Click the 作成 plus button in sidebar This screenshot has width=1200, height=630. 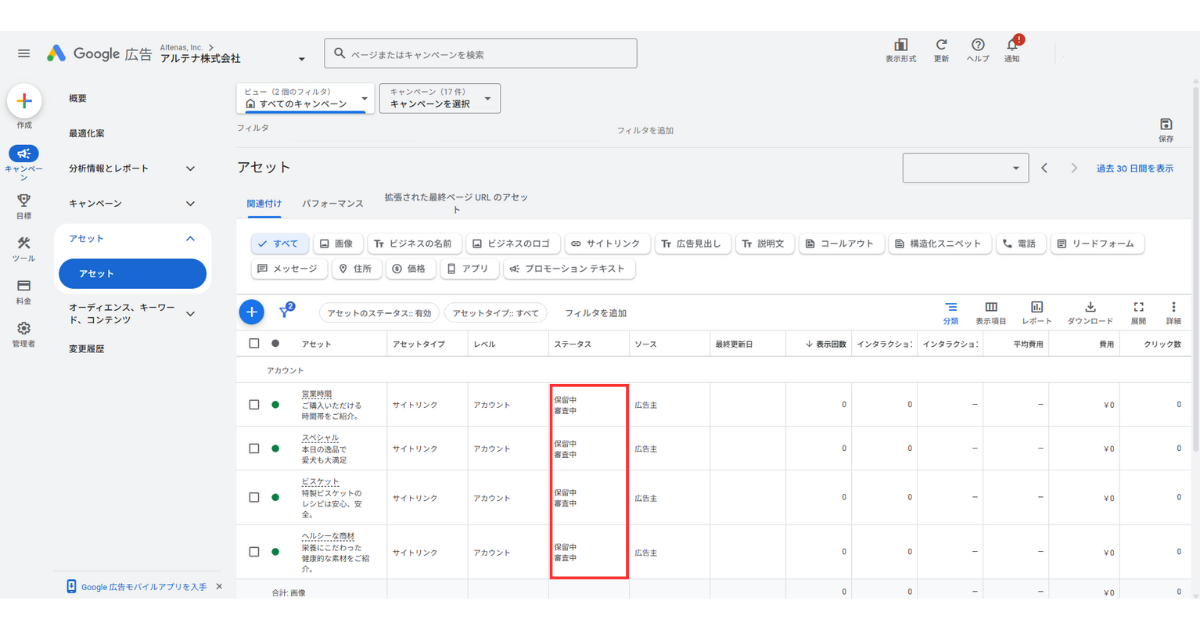click(x=24, y=101)
